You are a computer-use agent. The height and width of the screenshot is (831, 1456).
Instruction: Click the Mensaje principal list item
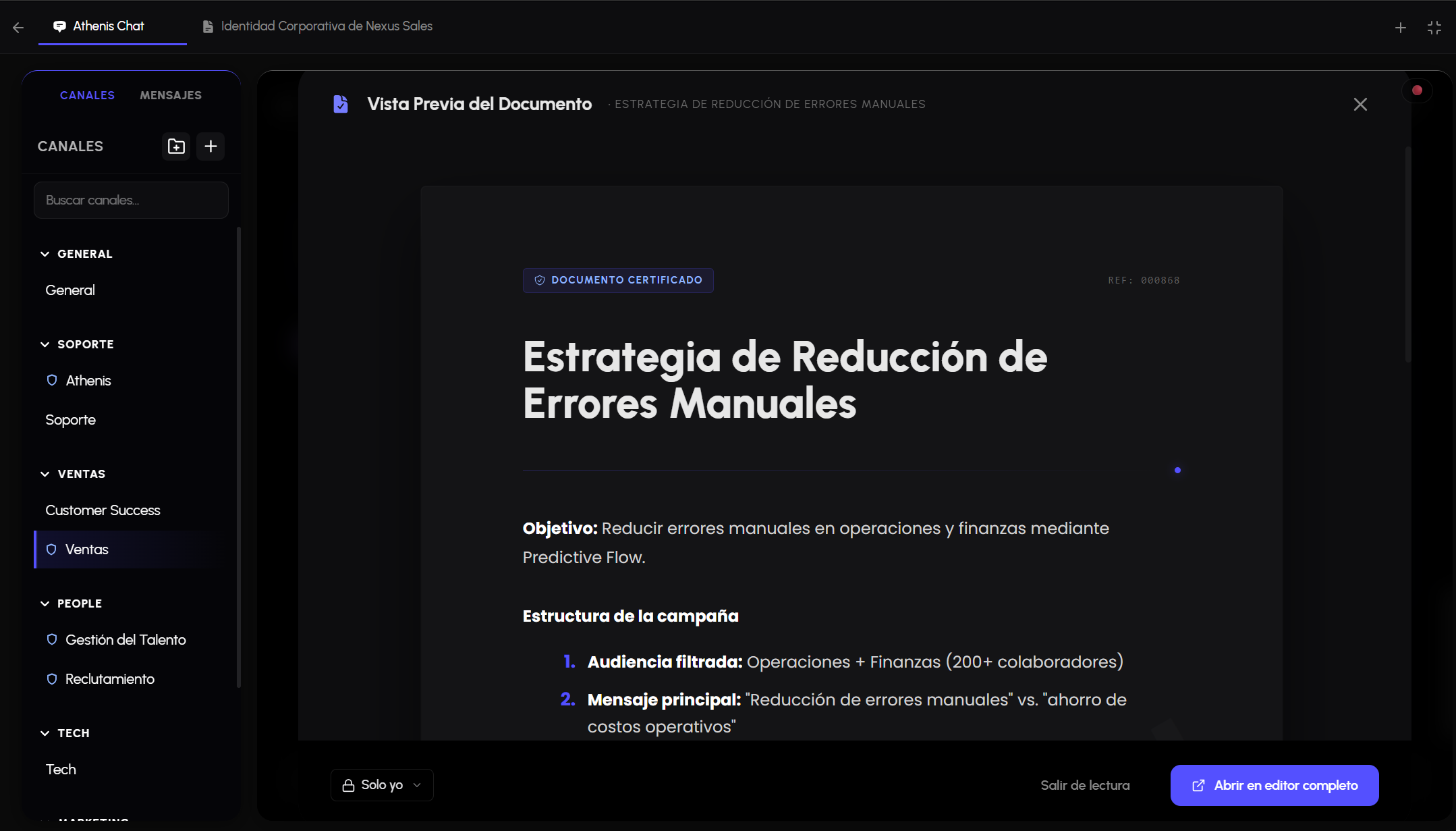point(857,713)
